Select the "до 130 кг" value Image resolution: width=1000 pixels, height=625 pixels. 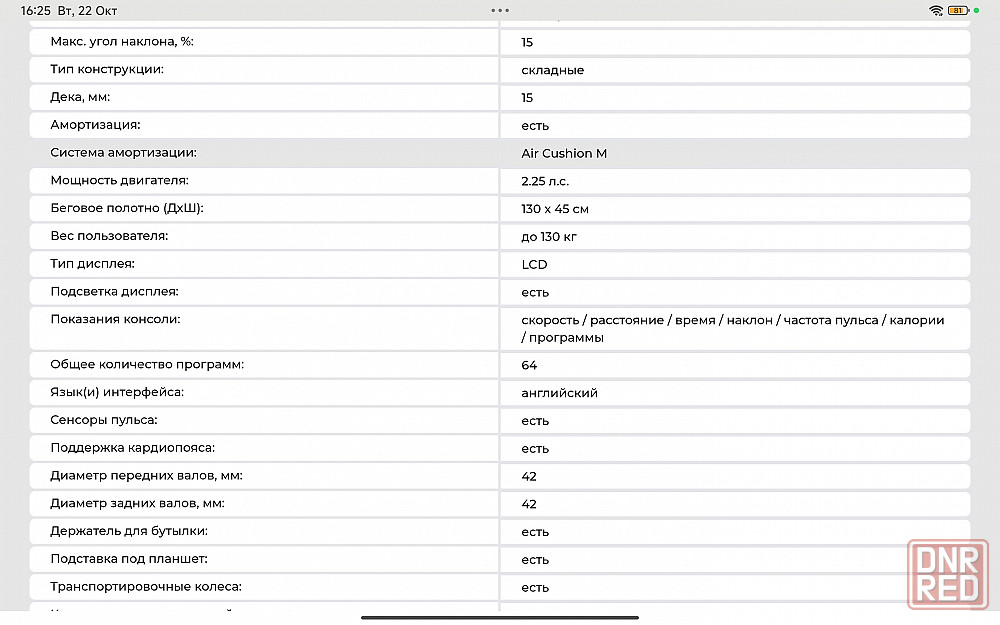coord(548,237)
